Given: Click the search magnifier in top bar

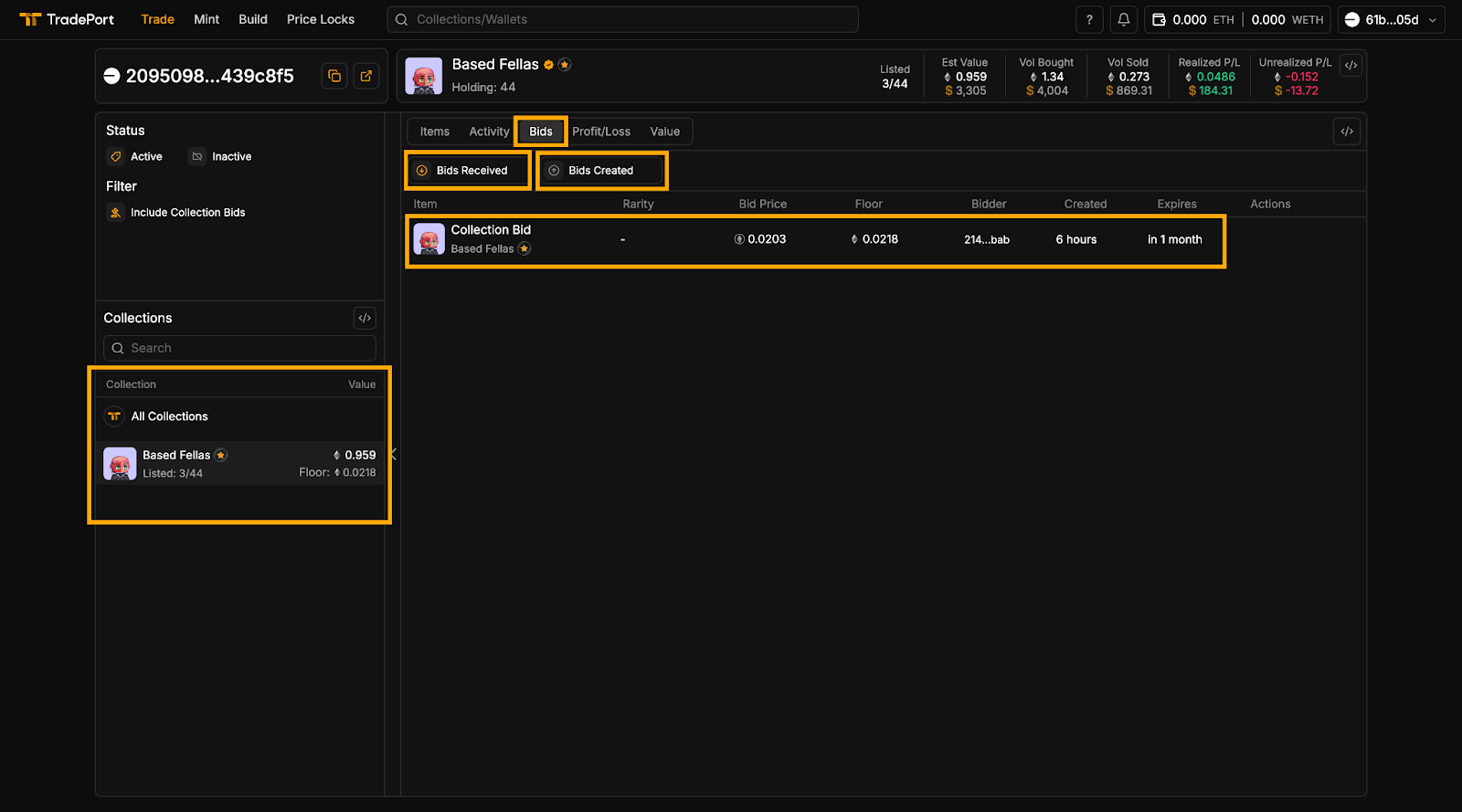Looking at the screenshot, I should [401, 19].
